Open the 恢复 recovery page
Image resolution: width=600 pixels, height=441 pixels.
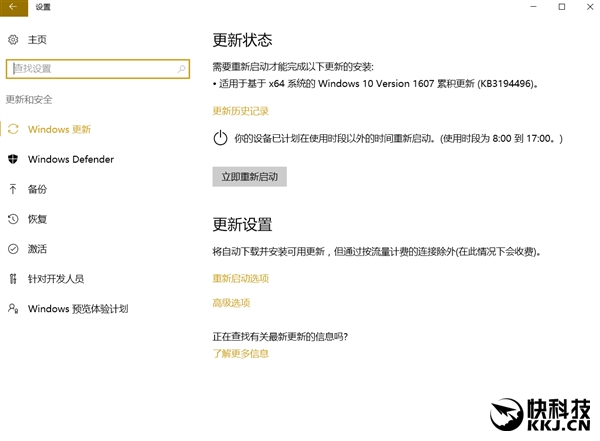click(37, 219)
